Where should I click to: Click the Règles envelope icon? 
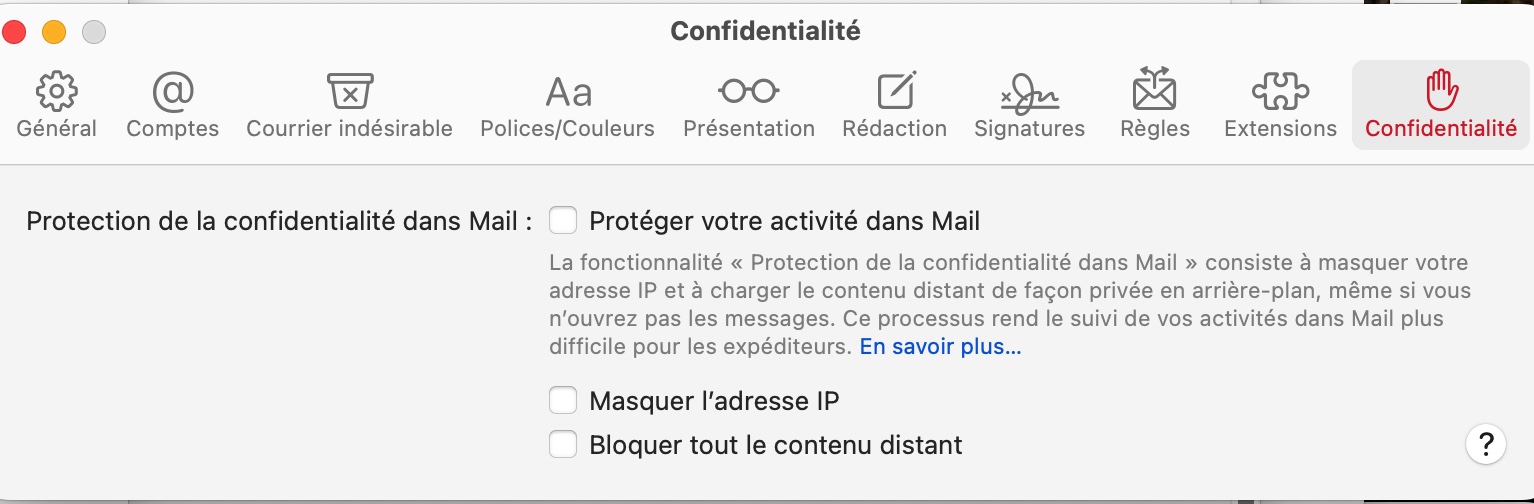tap(1155, 90)
